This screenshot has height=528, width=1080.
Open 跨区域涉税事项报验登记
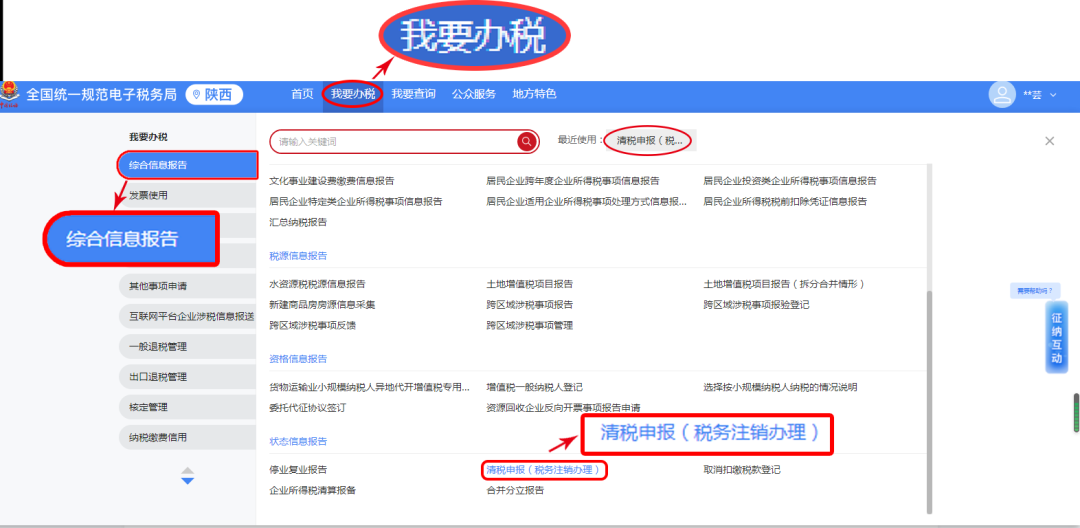[756, 304]
